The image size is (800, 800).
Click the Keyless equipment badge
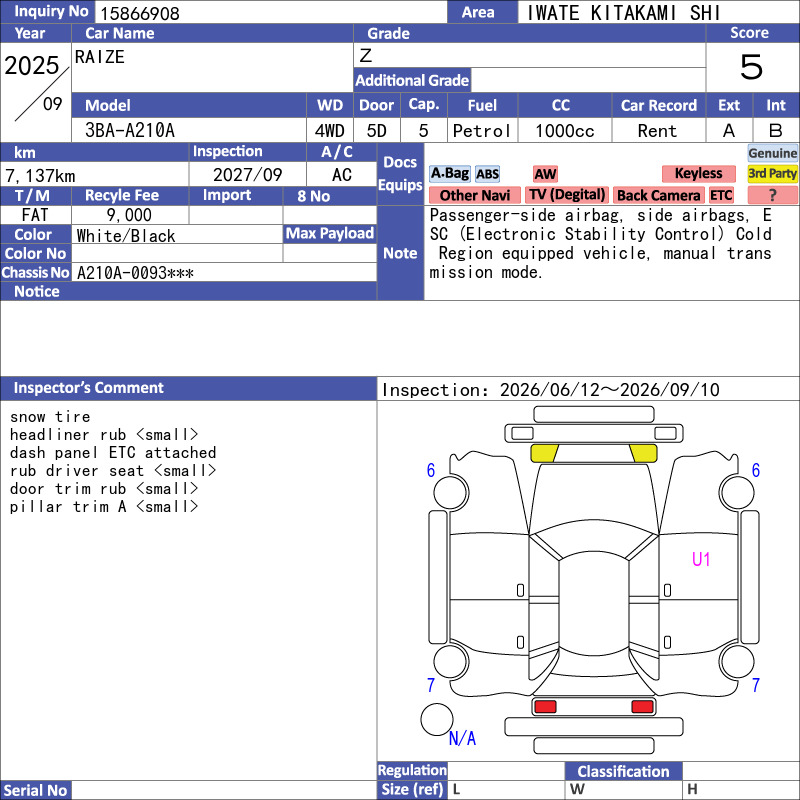tap(698, 173)
